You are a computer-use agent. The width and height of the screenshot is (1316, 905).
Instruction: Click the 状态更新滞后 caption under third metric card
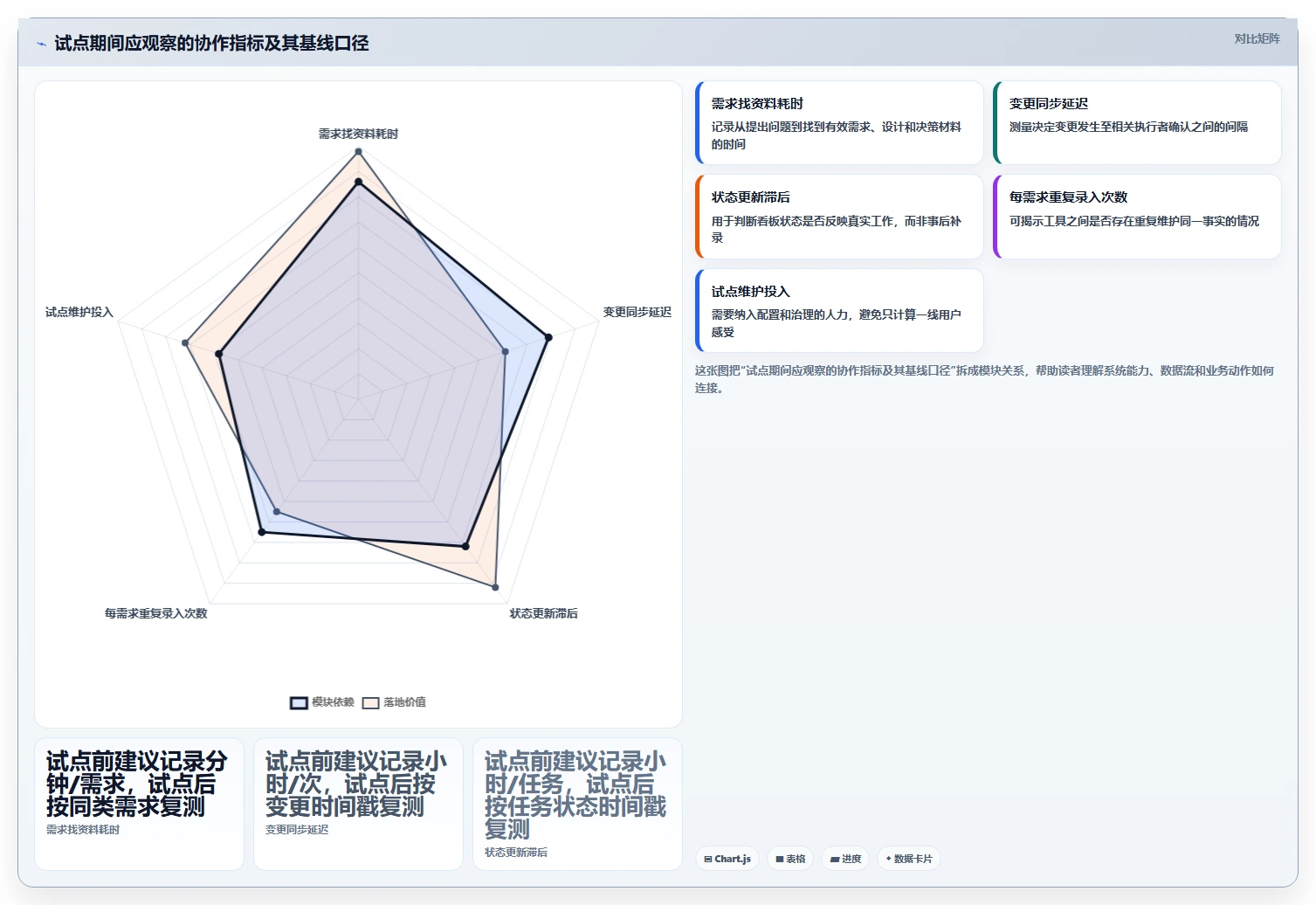point(516,853)
